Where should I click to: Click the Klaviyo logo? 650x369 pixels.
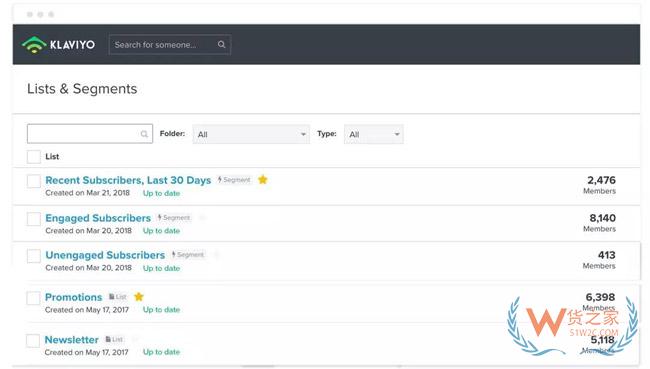pos(58,44)
